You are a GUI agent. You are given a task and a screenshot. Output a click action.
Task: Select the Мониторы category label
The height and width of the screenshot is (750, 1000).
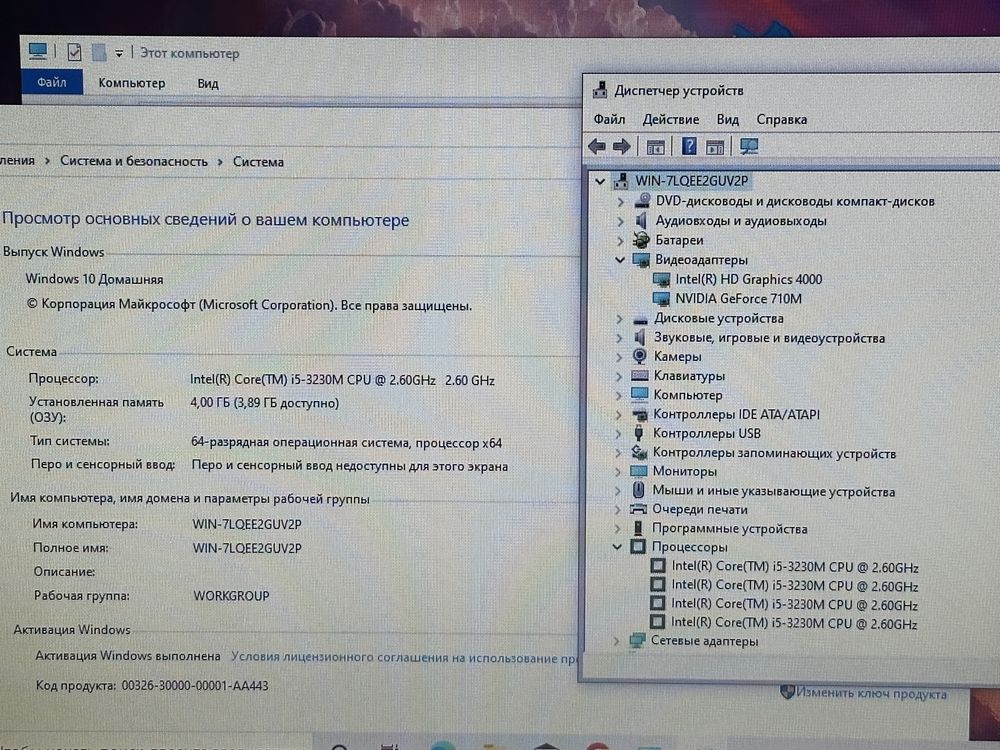pos(684,471)
